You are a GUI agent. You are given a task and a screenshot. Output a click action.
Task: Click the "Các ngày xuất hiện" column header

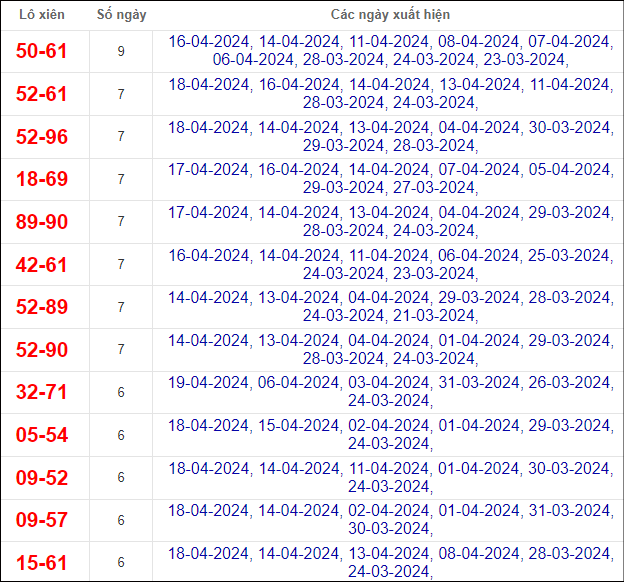pyautogui.click(x=390, y=15)
